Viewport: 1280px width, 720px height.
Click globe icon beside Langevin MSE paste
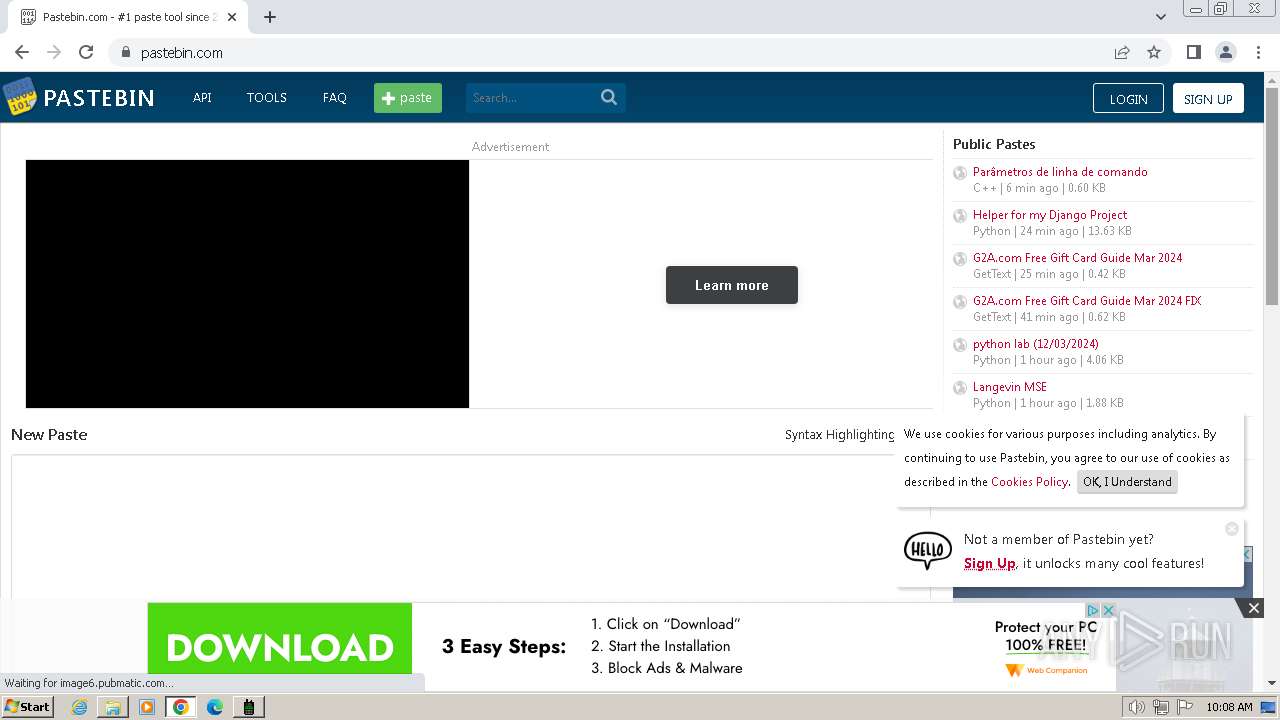(x=960, y=388)
